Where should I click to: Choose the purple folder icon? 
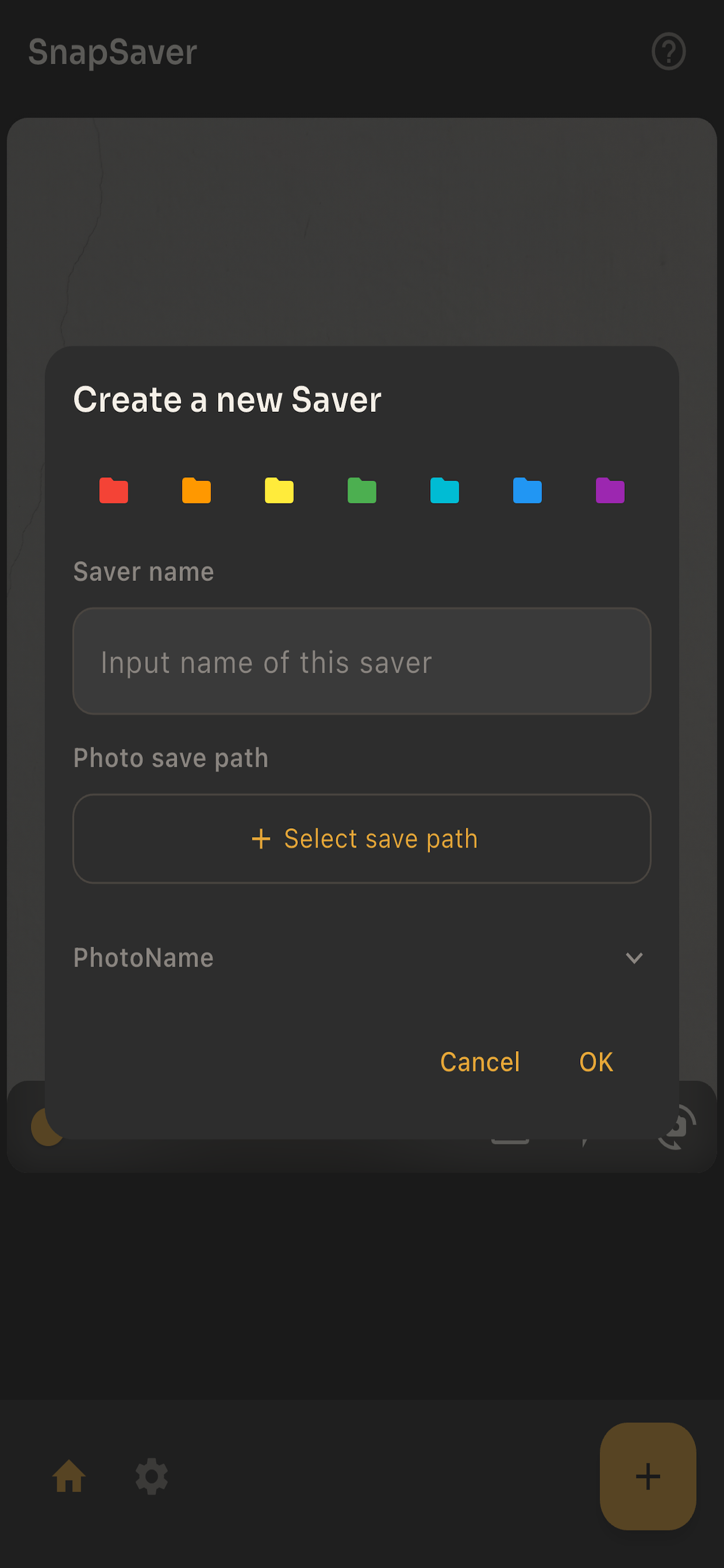610,491
